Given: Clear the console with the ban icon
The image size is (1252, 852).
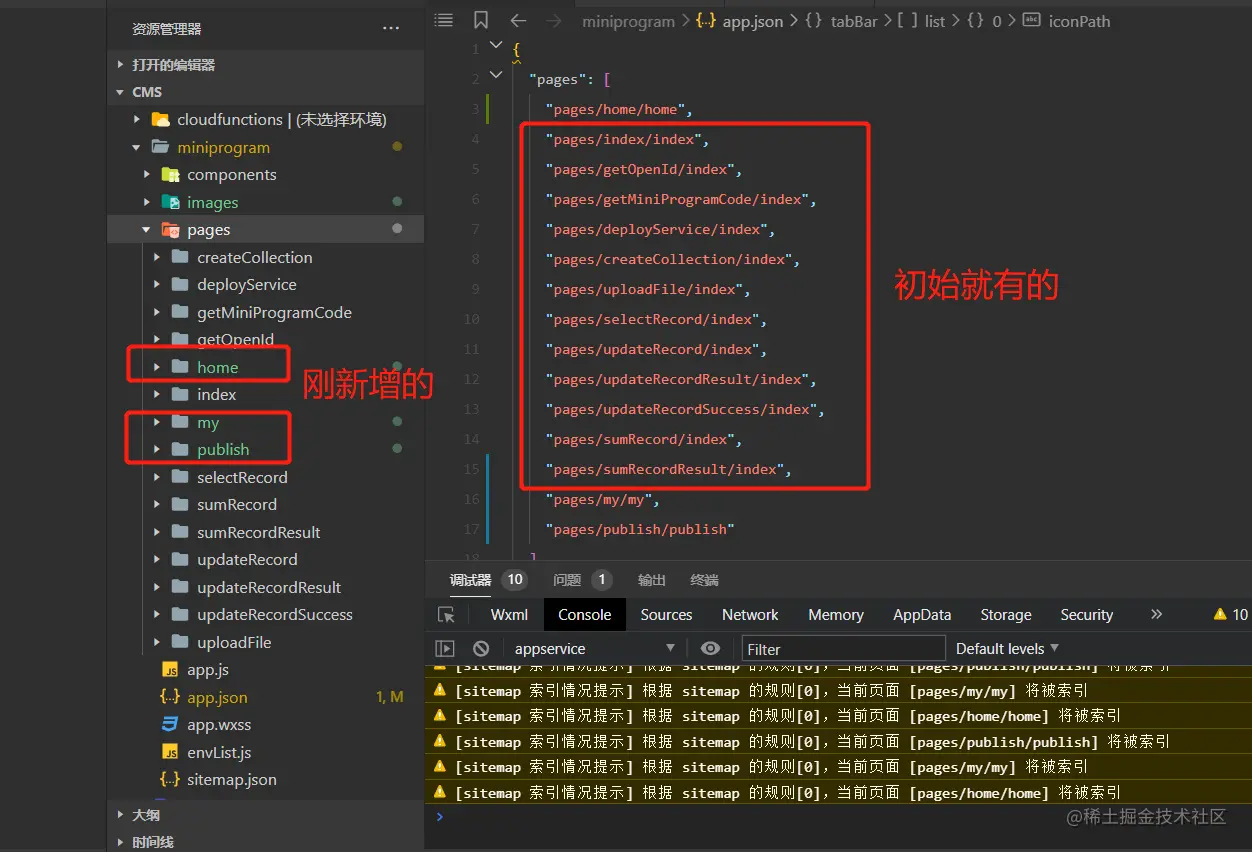Looking at the screenshot, I should pyautogui.click(x=481, y=648).
